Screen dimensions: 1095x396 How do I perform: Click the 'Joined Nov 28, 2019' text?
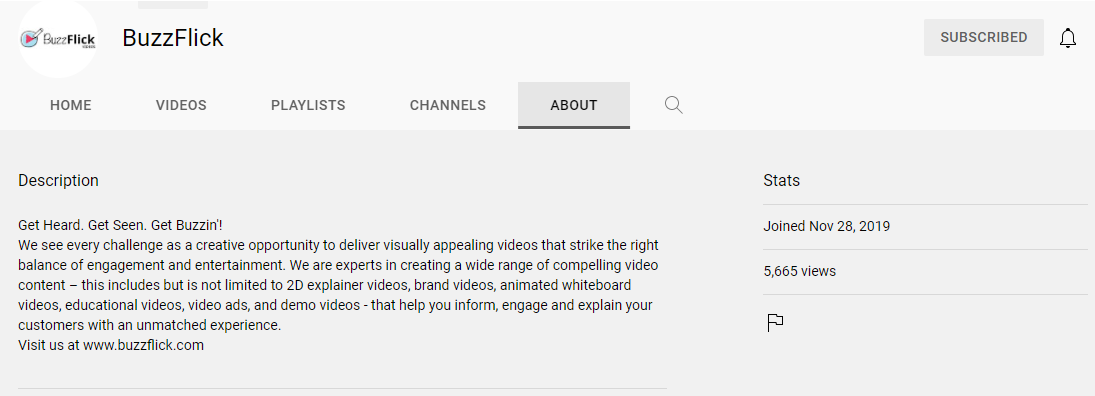[827, 226]
